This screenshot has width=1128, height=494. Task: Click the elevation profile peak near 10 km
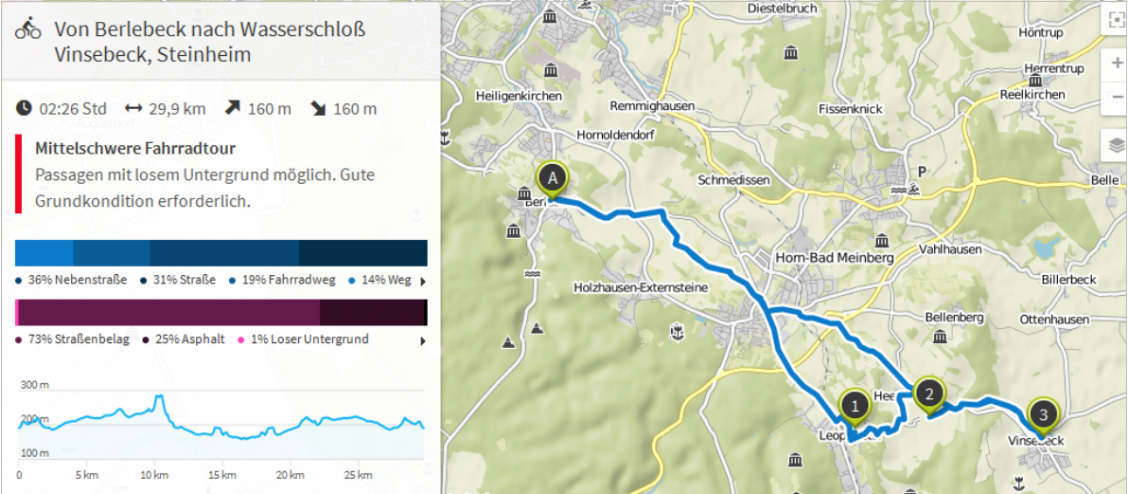[x=158, y=400]
